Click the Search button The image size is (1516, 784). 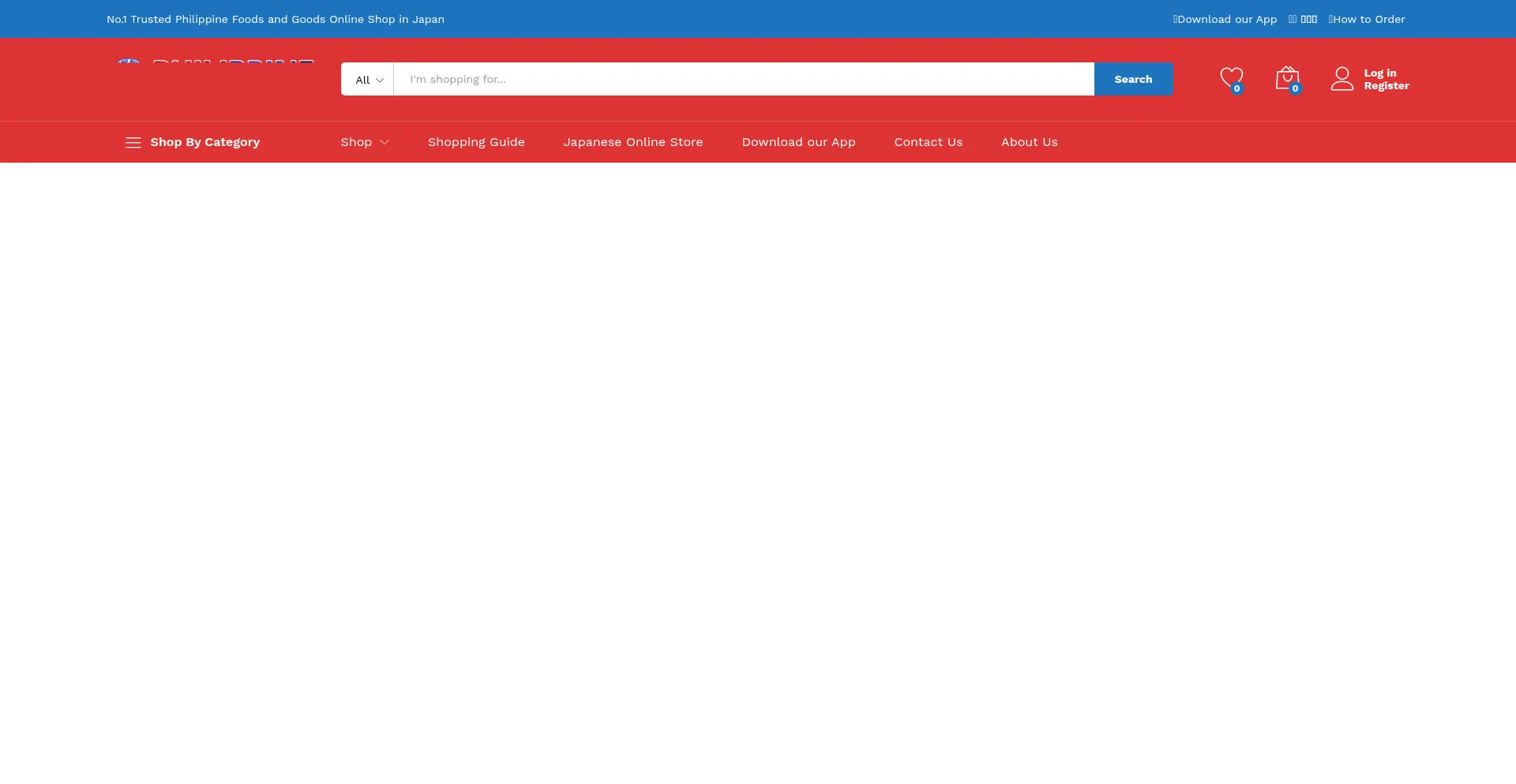[1132, 80]
